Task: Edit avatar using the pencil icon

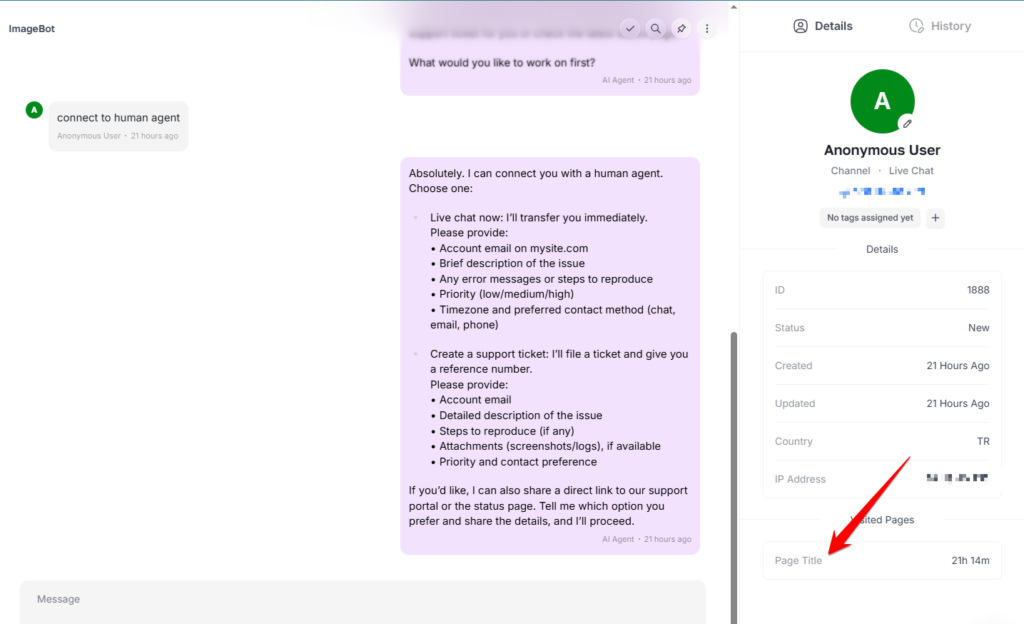Action: (x=906, y=123)
